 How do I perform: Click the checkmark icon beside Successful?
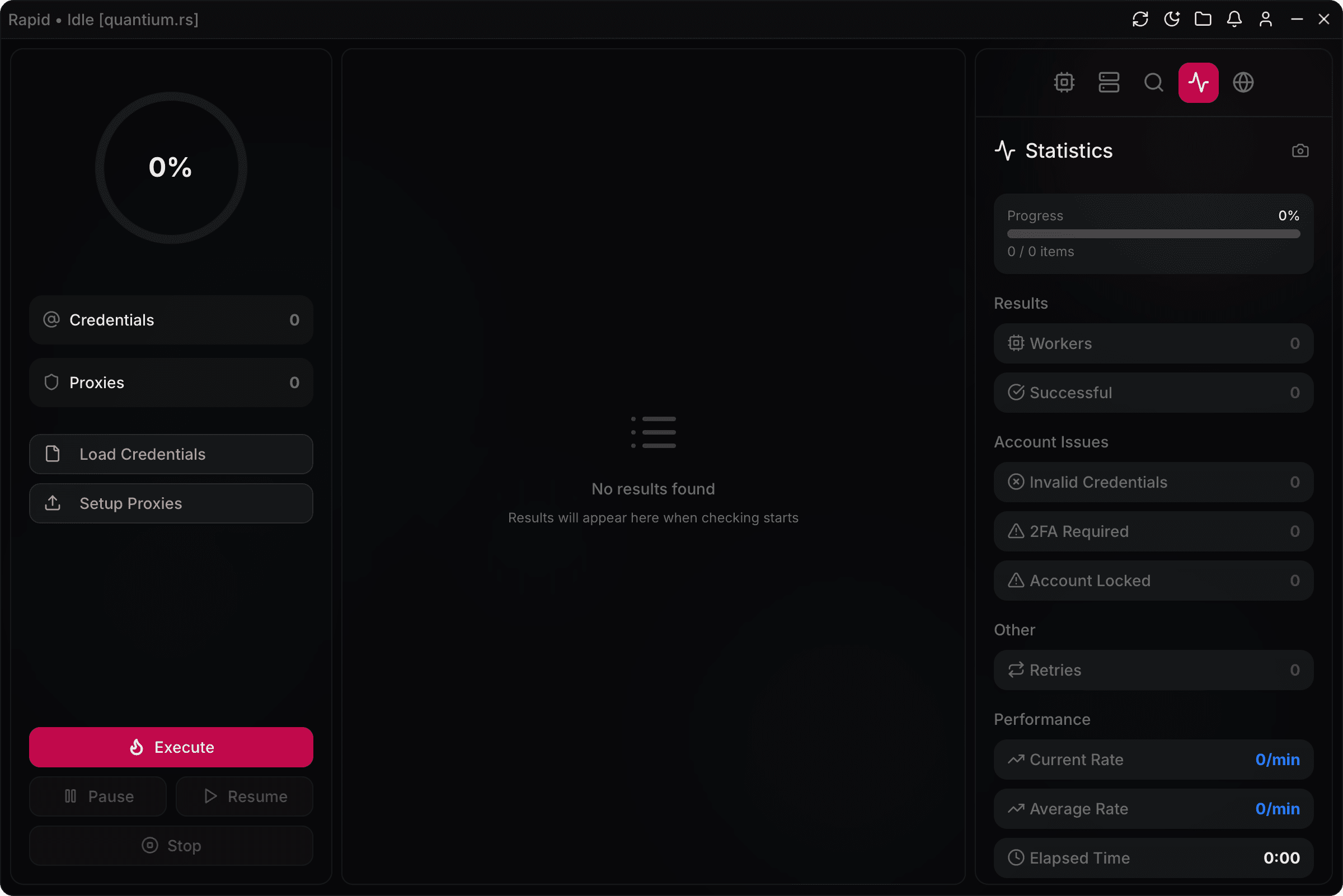tap(1016, 392)
